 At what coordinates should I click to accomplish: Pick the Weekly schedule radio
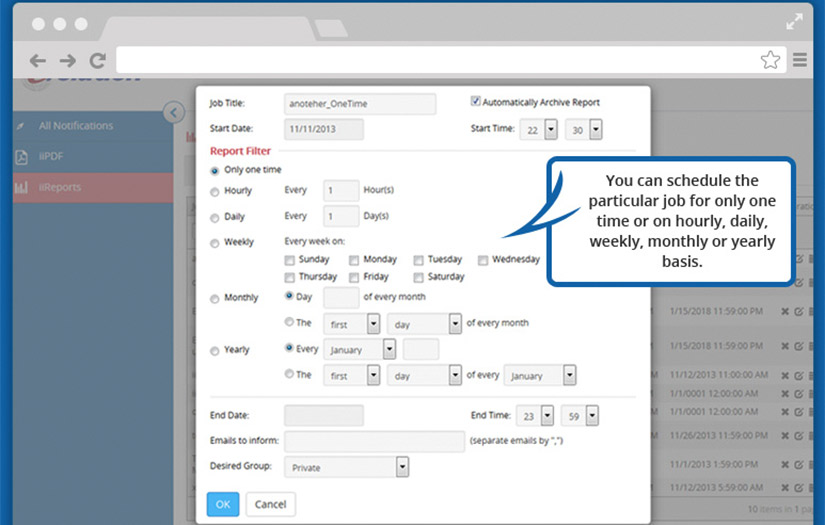coord(215,243)
